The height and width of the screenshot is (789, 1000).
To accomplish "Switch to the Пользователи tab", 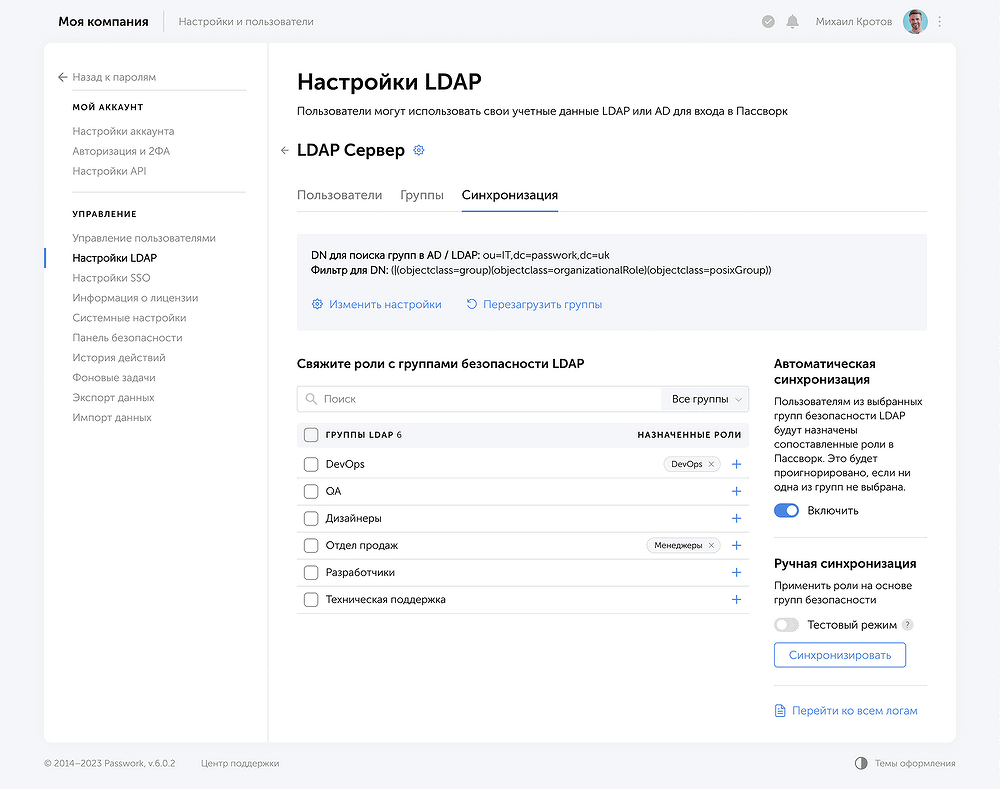I will 339,195.
